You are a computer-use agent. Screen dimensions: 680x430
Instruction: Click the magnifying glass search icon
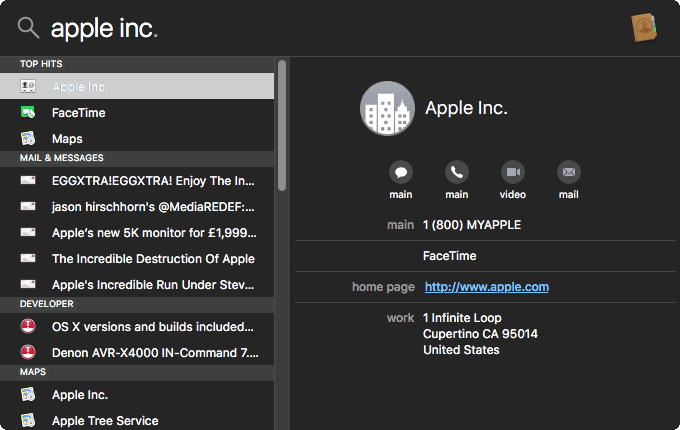click(x=28, y=28)
